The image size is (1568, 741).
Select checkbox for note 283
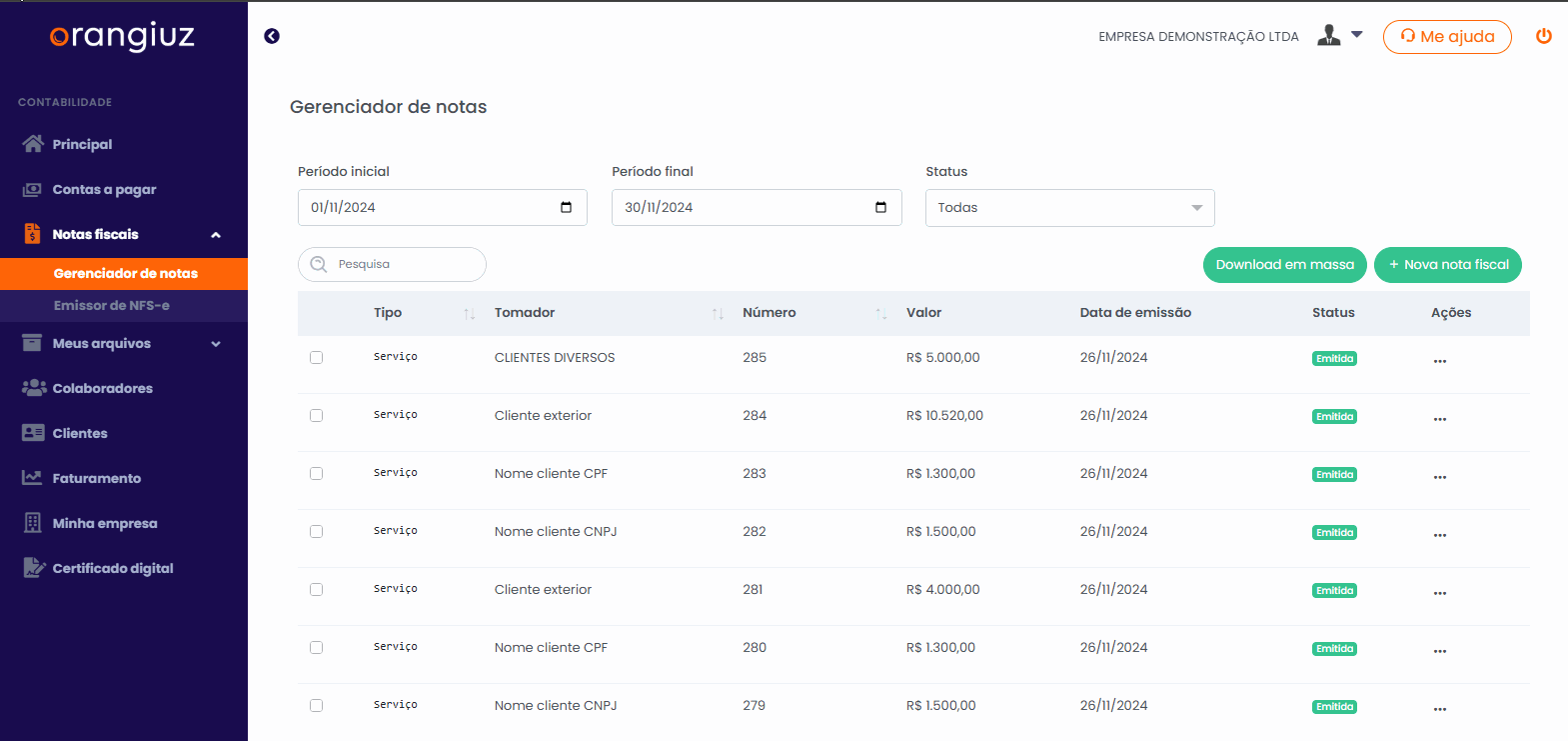316,473
